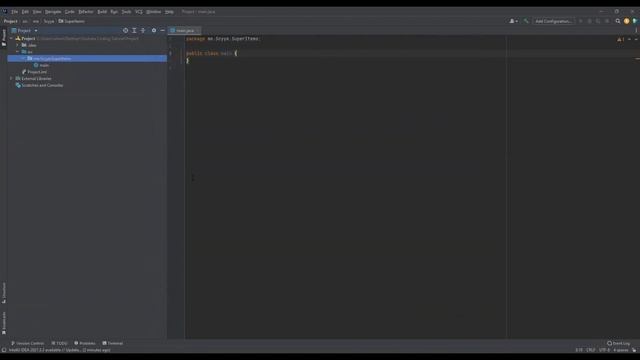Open the VCS menu
Viewport: 640px width, 360px height.
pos(139,12)
